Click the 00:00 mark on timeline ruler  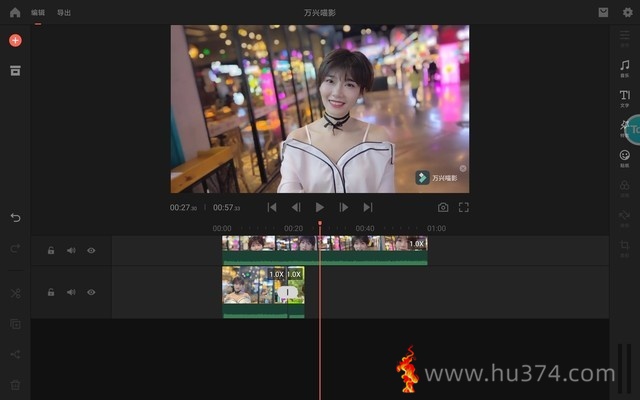[222, 229]
